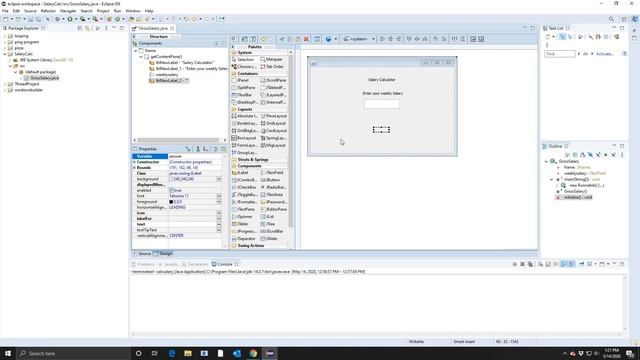Choose the Marquee selection tool
Viewport: 640px width, 360px height.
pyautogui.click(x=272, y=60)
